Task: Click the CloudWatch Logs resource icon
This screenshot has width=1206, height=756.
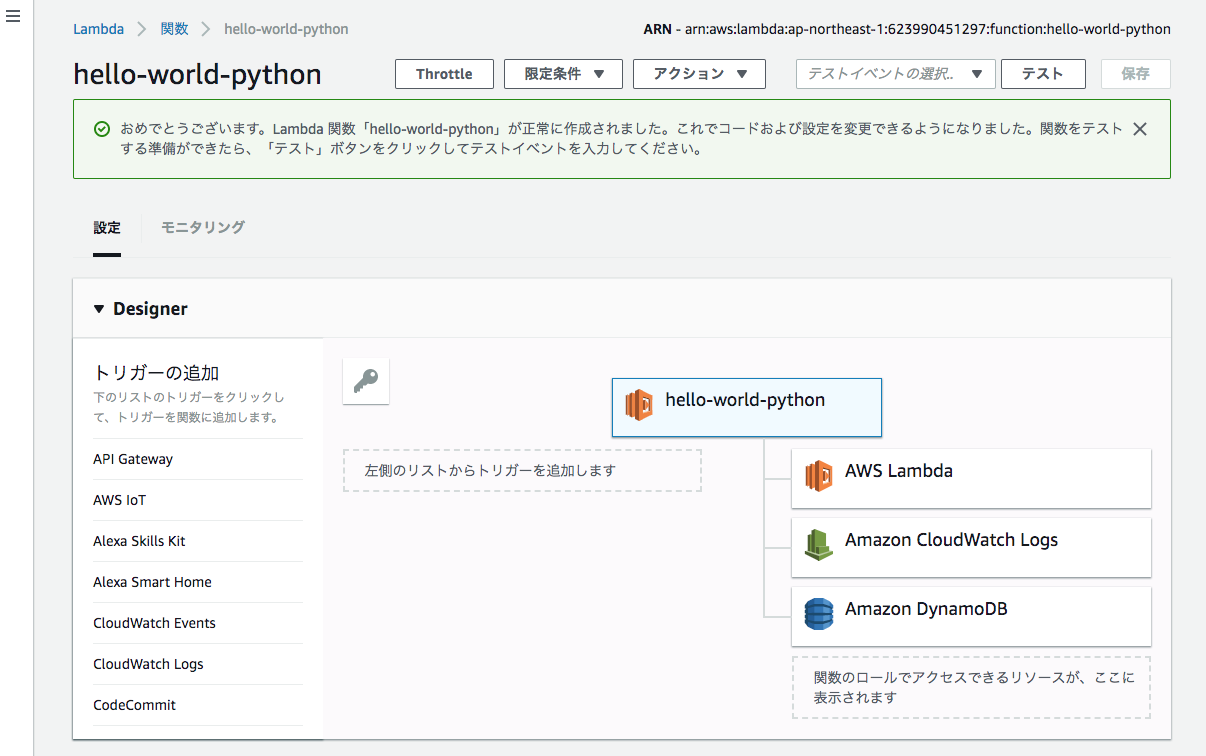Action: [819, 545]
